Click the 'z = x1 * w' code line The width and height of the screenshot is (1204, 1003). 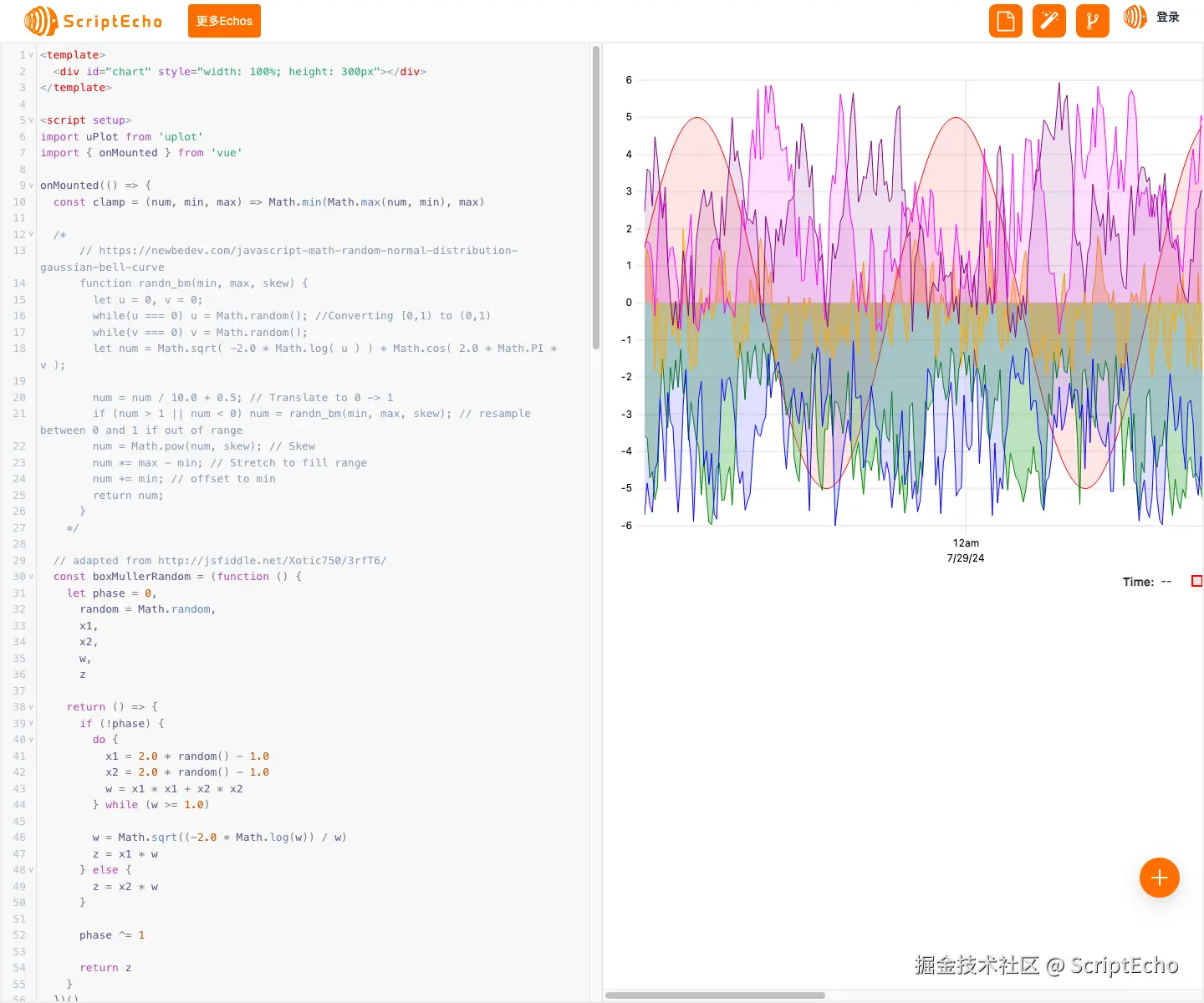(125, 854)
